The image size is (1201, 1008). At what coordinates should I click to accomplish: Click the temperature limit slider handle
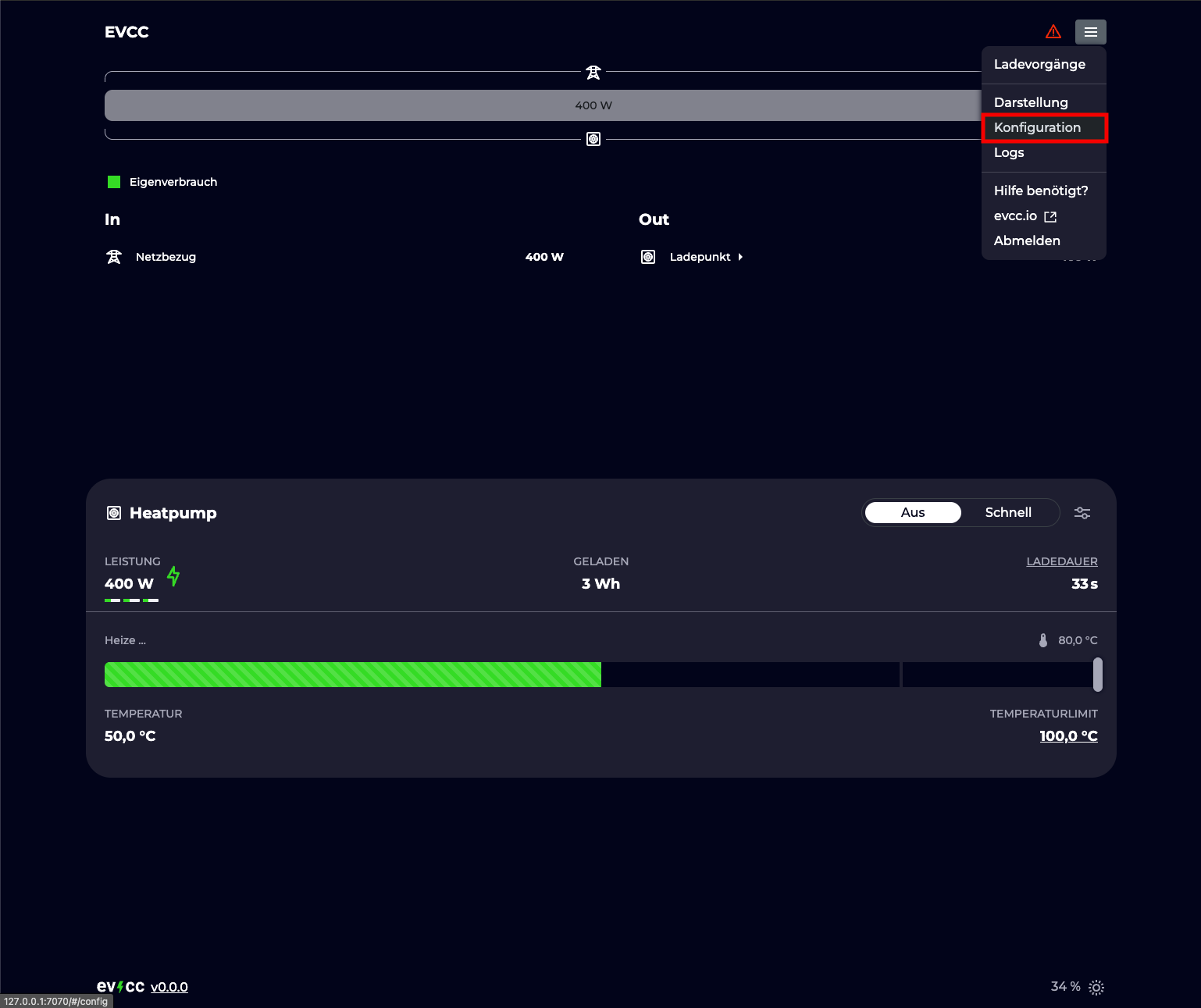(x=1097, y=675)
